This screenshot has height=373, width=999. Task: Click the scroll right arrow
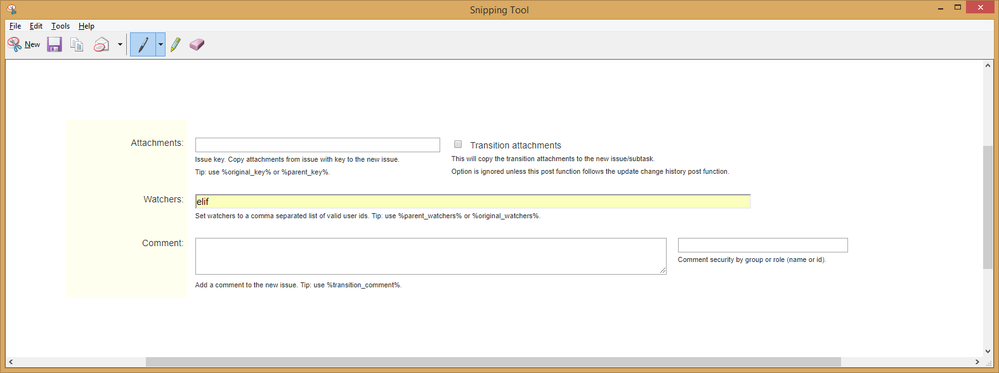pos(976,362)
